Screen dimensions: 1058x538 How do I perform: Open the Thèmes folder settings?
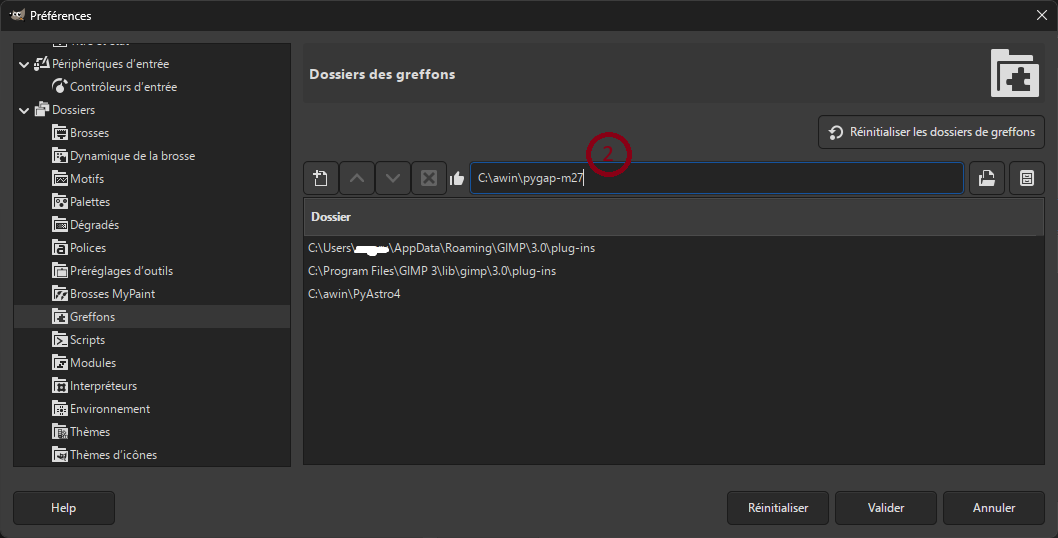click(x=90, y=431)
